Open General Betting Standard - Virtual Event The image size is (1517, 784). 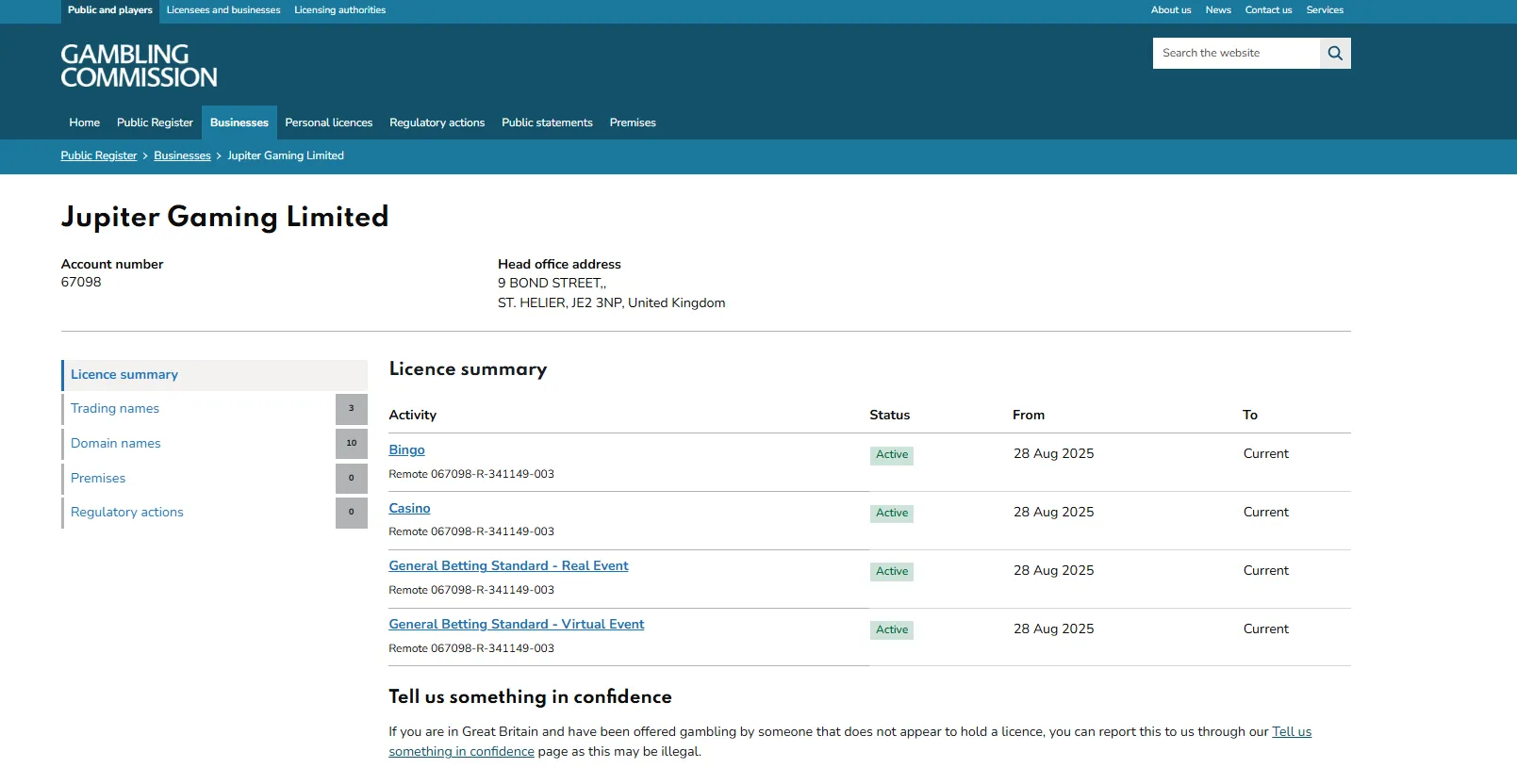pyautogui.click(x=517, y=625)
